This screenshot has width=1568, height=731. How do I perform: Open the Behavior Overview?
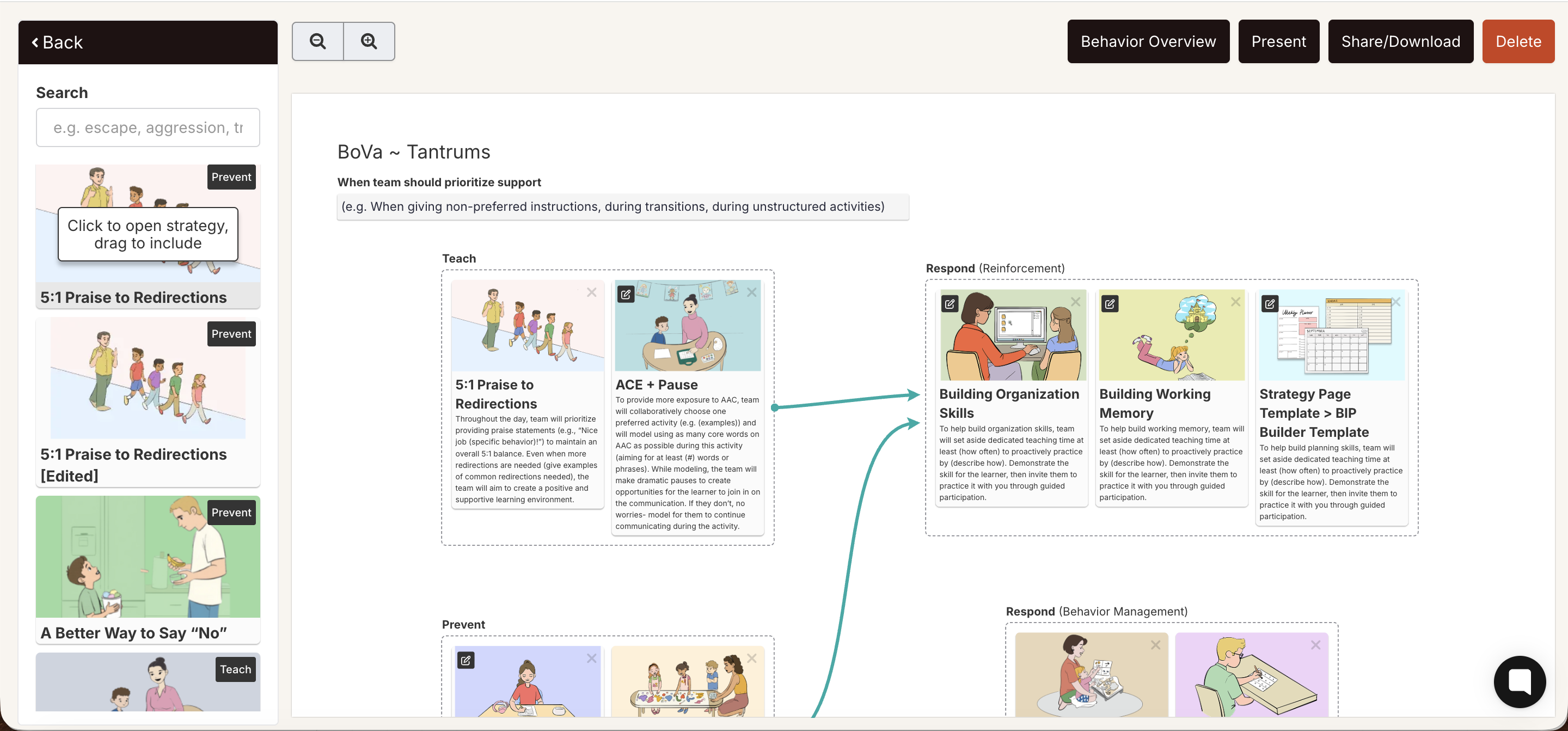point(1148,41)
